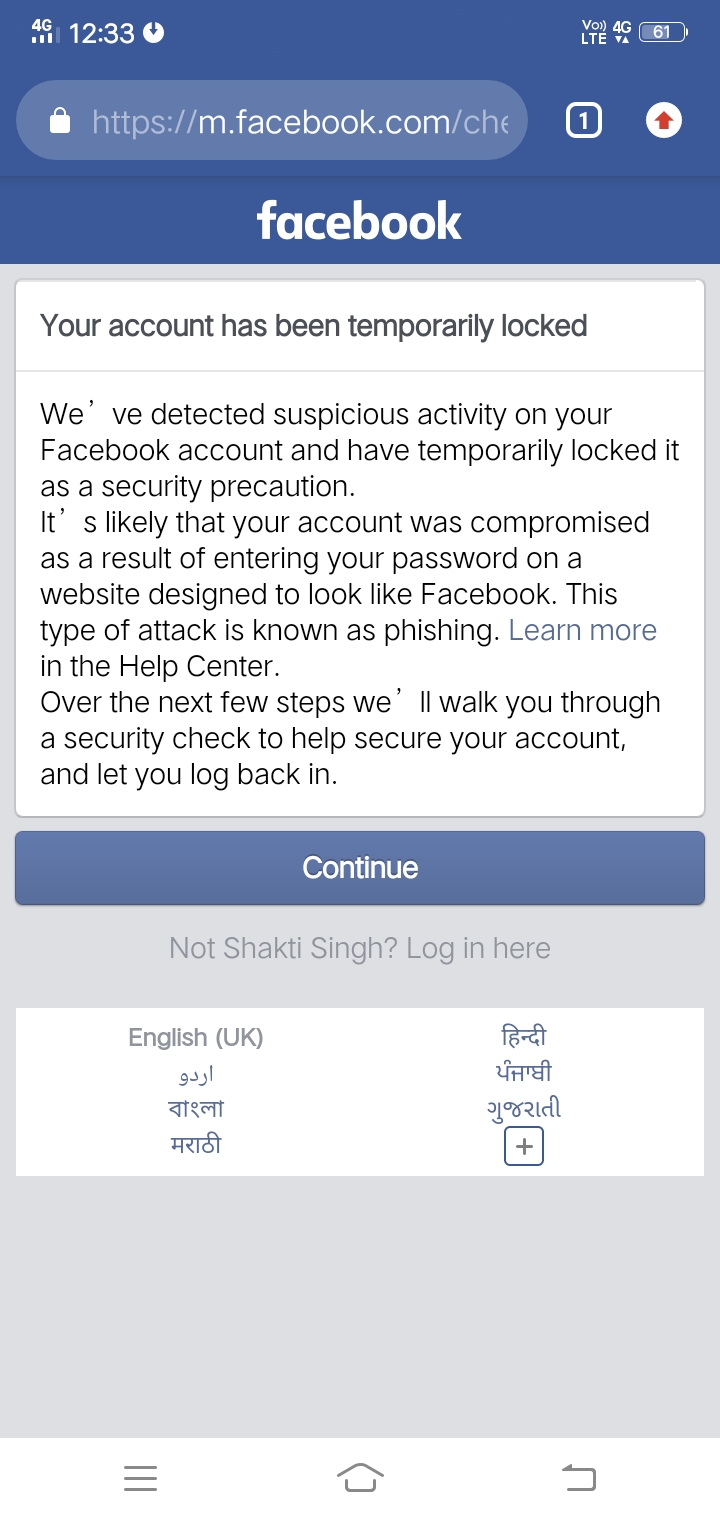The width and height of the screenshot is (720, 1520).
Task: Select ગુજરાતી as display language
Action: pyautogui.click(x=523, y=1108)
